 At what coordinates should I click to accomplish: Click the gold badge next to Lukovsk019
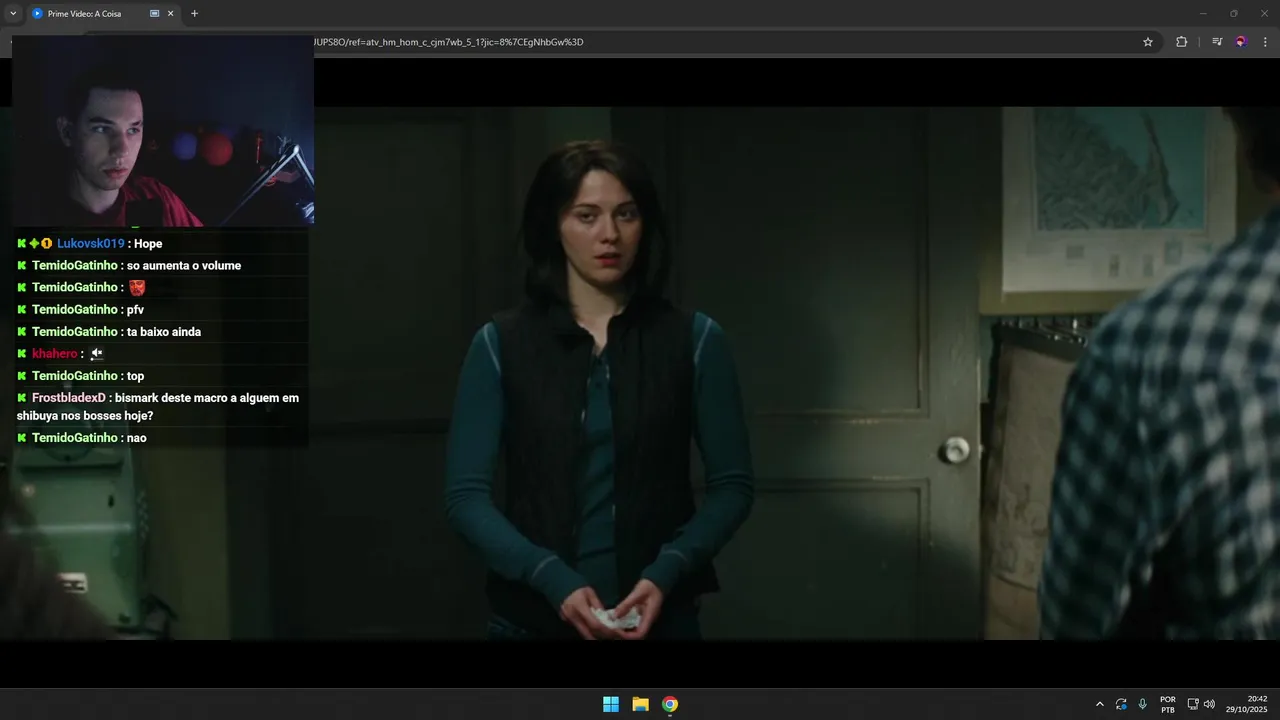[46, 244]
